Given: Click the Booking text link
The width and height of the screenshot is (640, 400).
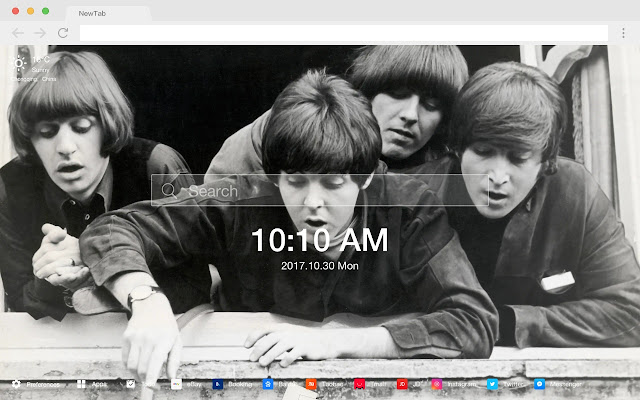Looking at the screenshot, I should click(240, 384).
